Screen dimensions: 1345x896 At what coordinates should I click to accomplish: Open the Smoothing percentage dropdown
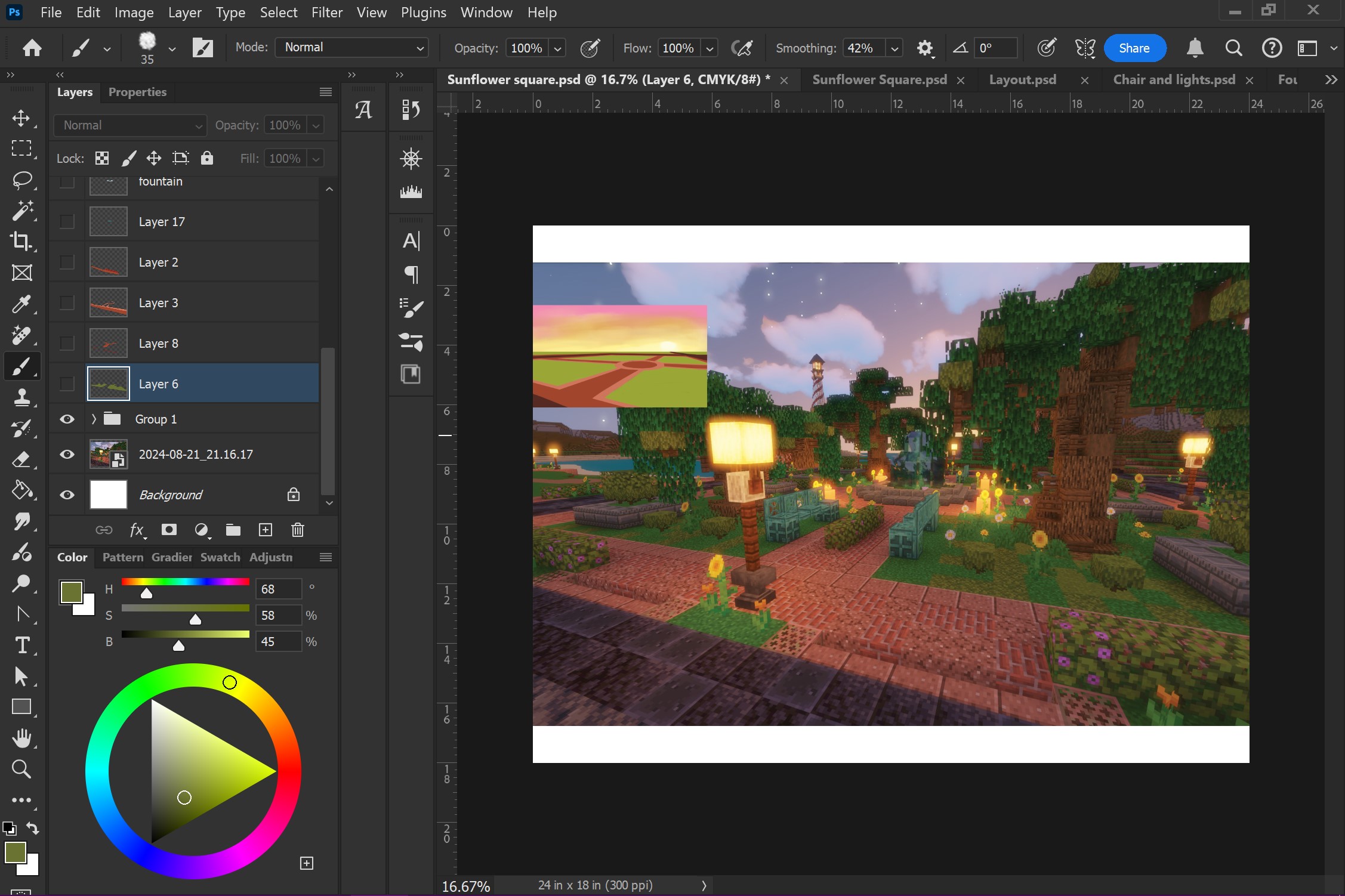pyautogui.click(x=894, y=48)
